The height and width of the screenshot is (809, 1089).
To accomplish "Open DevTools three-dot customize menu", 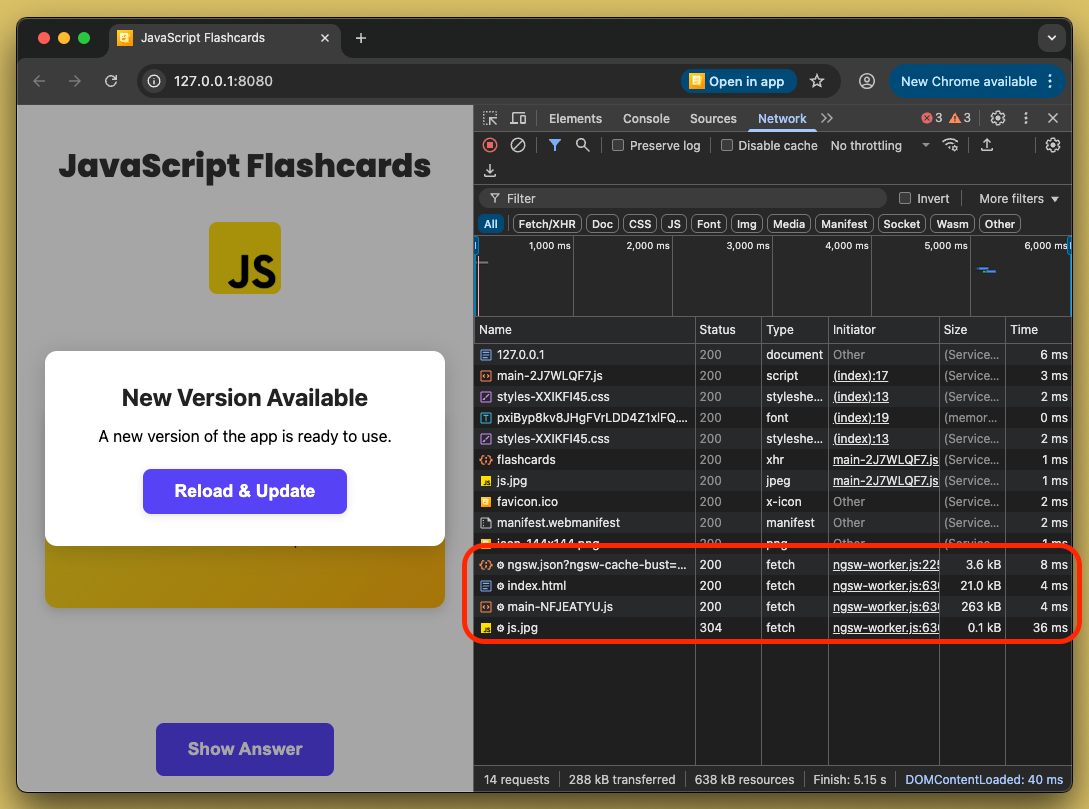I will (x=1026, y=118).
